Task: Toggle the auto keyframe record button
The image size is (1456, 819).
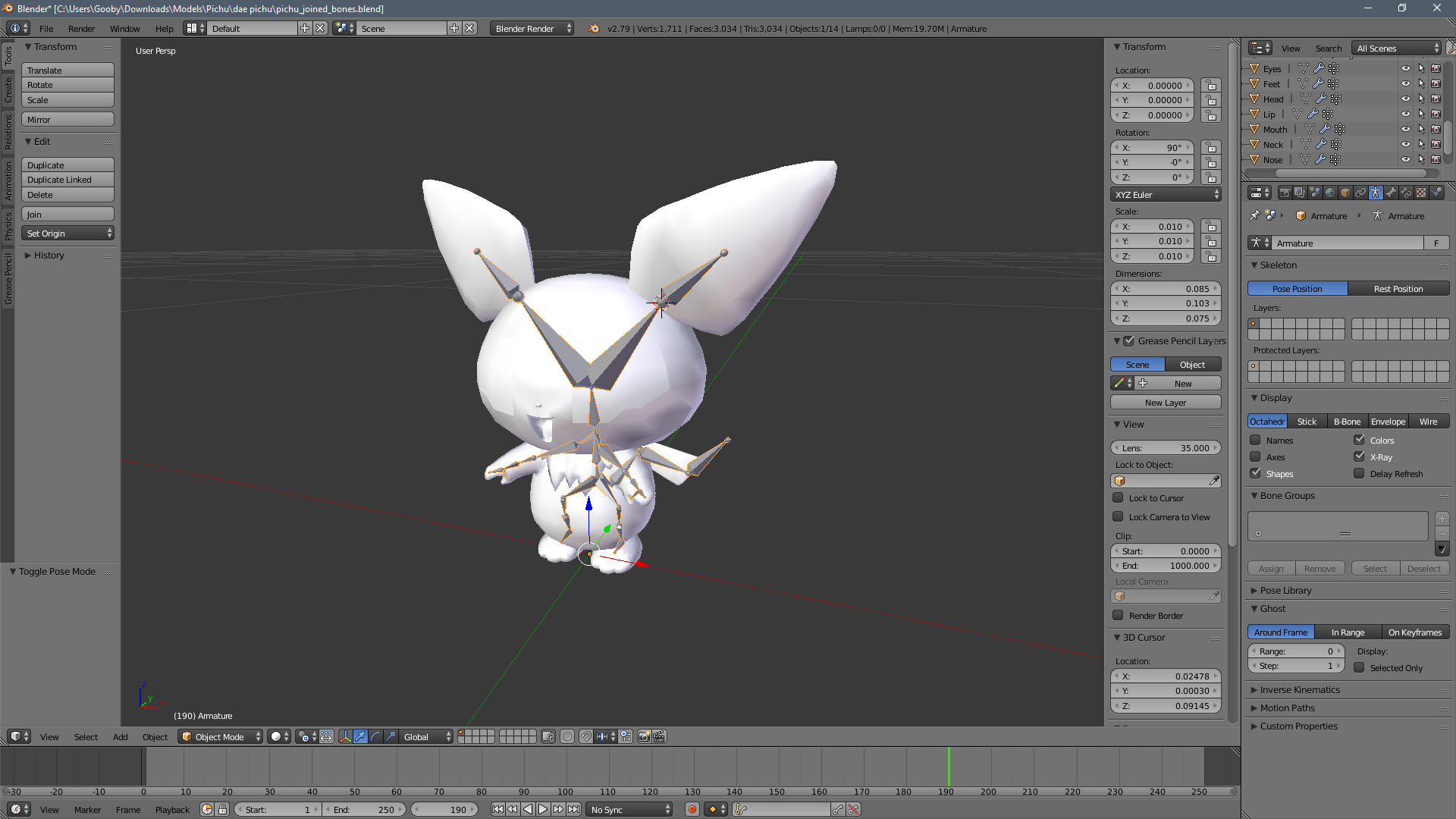Action: (x=692, y=809)
